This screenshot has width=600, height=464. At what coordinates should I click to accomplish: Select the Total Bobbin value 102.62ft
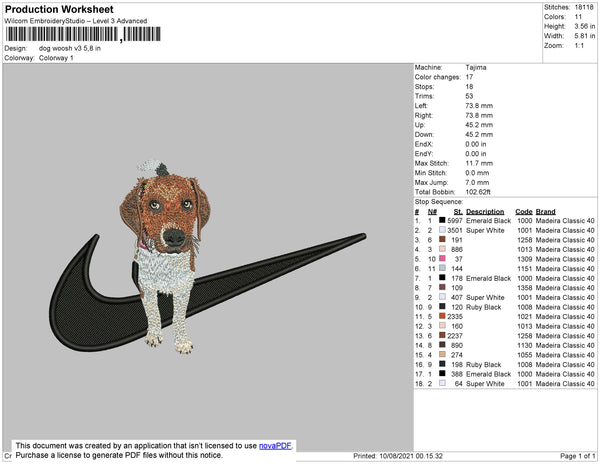click(x=478, y=192)
